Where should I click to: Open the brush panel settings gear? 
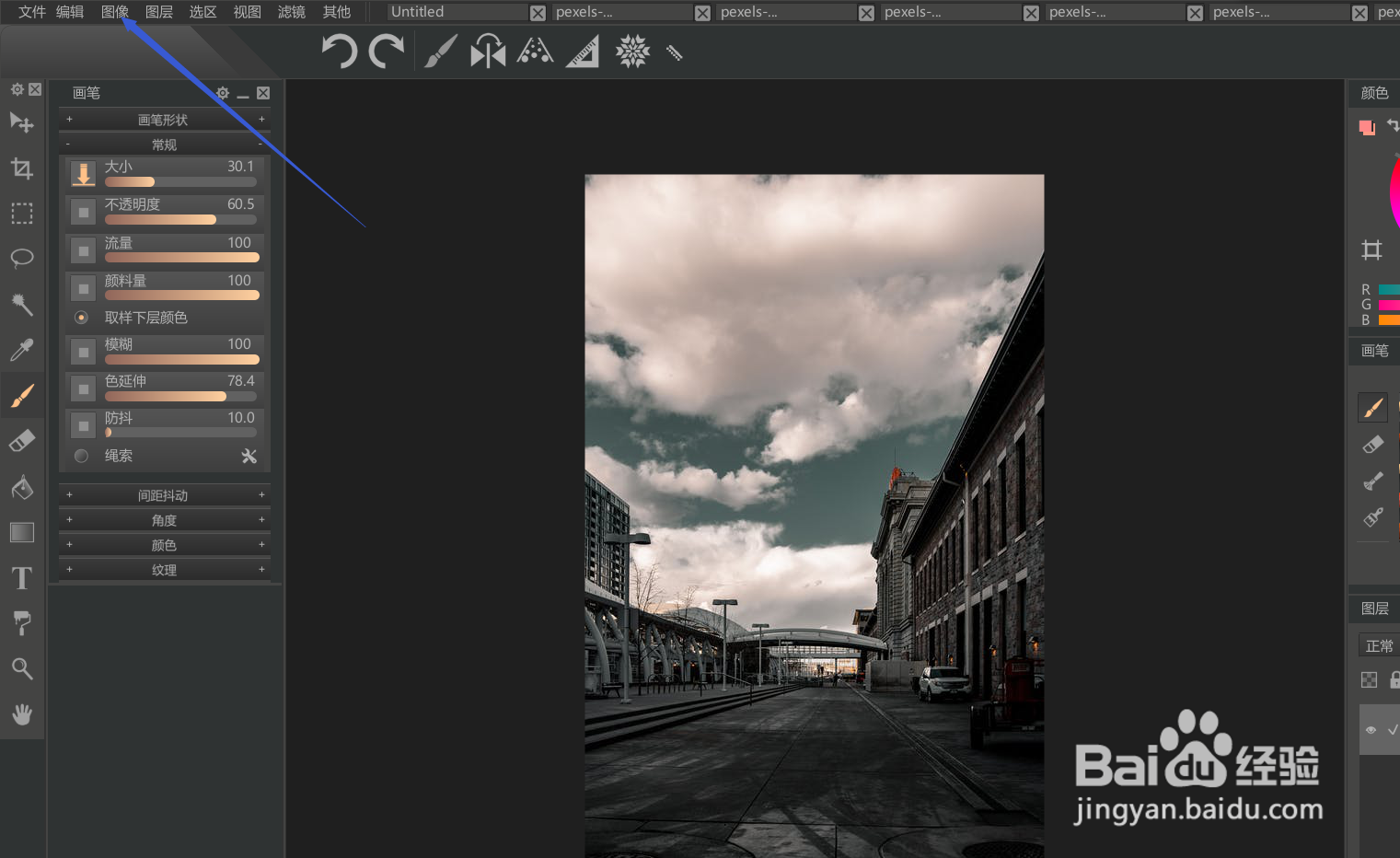[222, 93]
